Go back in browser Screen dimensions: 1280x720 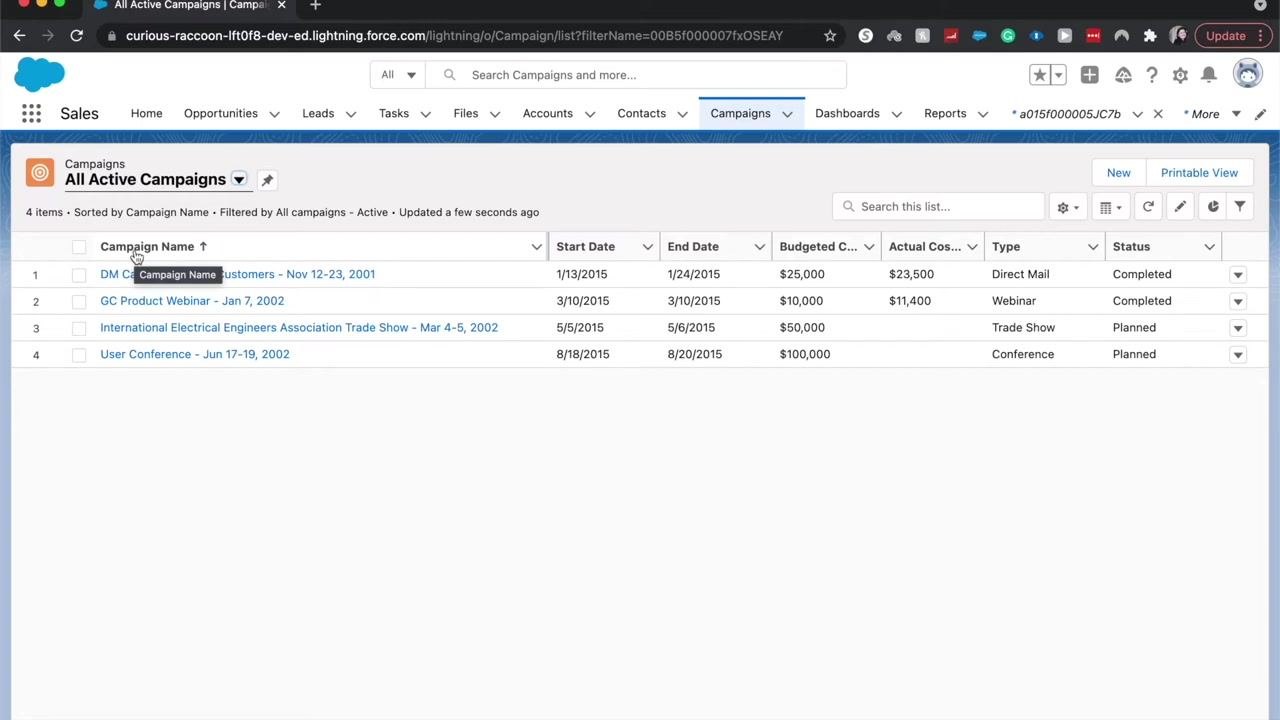(20, 36)
